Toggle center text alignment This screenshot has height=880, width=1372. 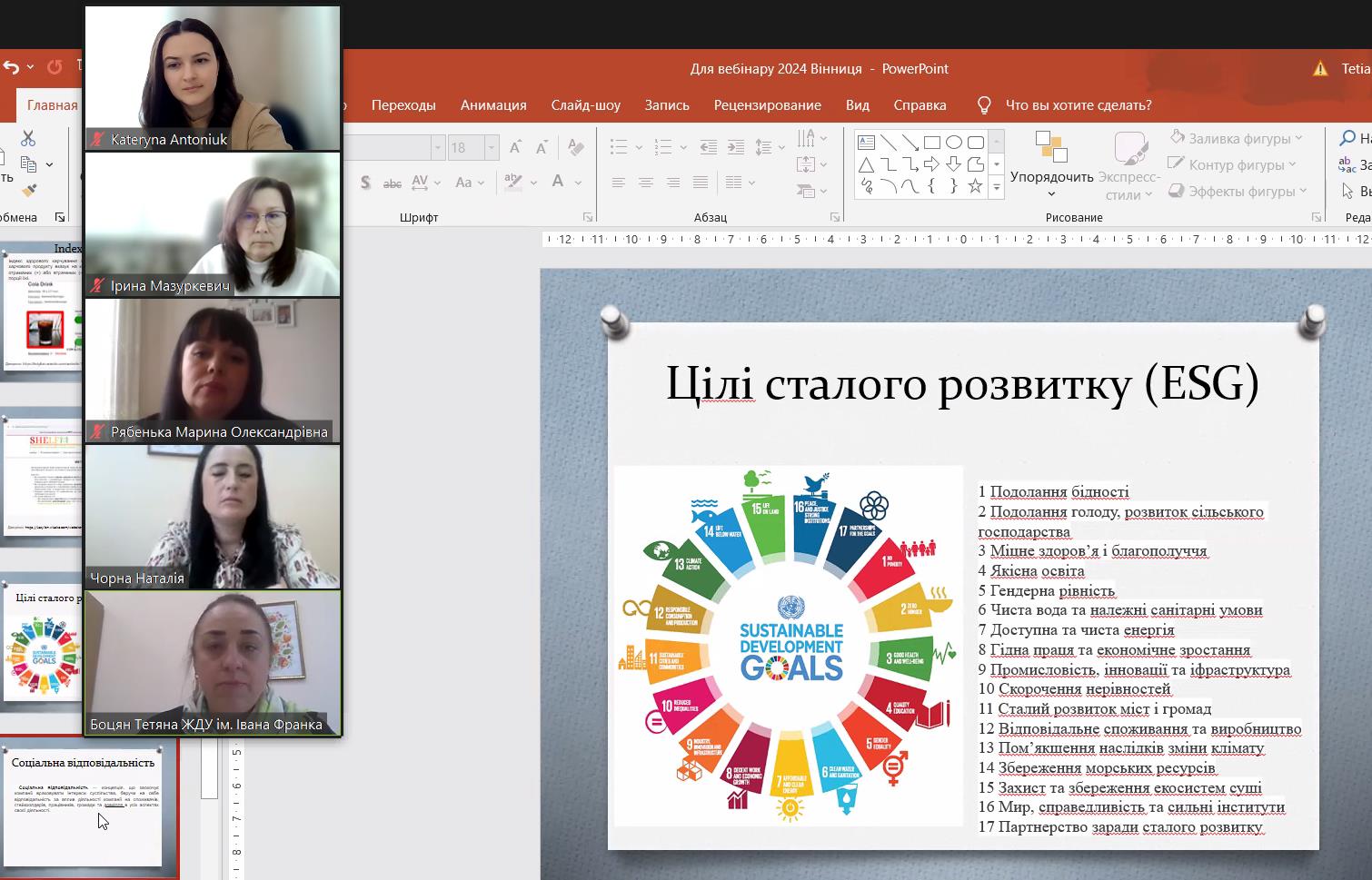[x=645, y=183]
